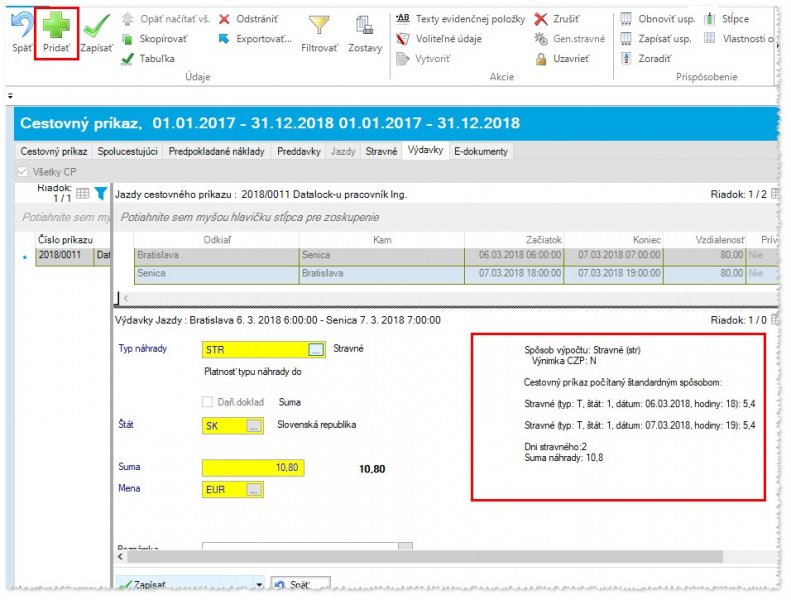This screenshot has height=600, width=791.
Task: Open the Typ náhrady lookup button
Action: point(315,350)
